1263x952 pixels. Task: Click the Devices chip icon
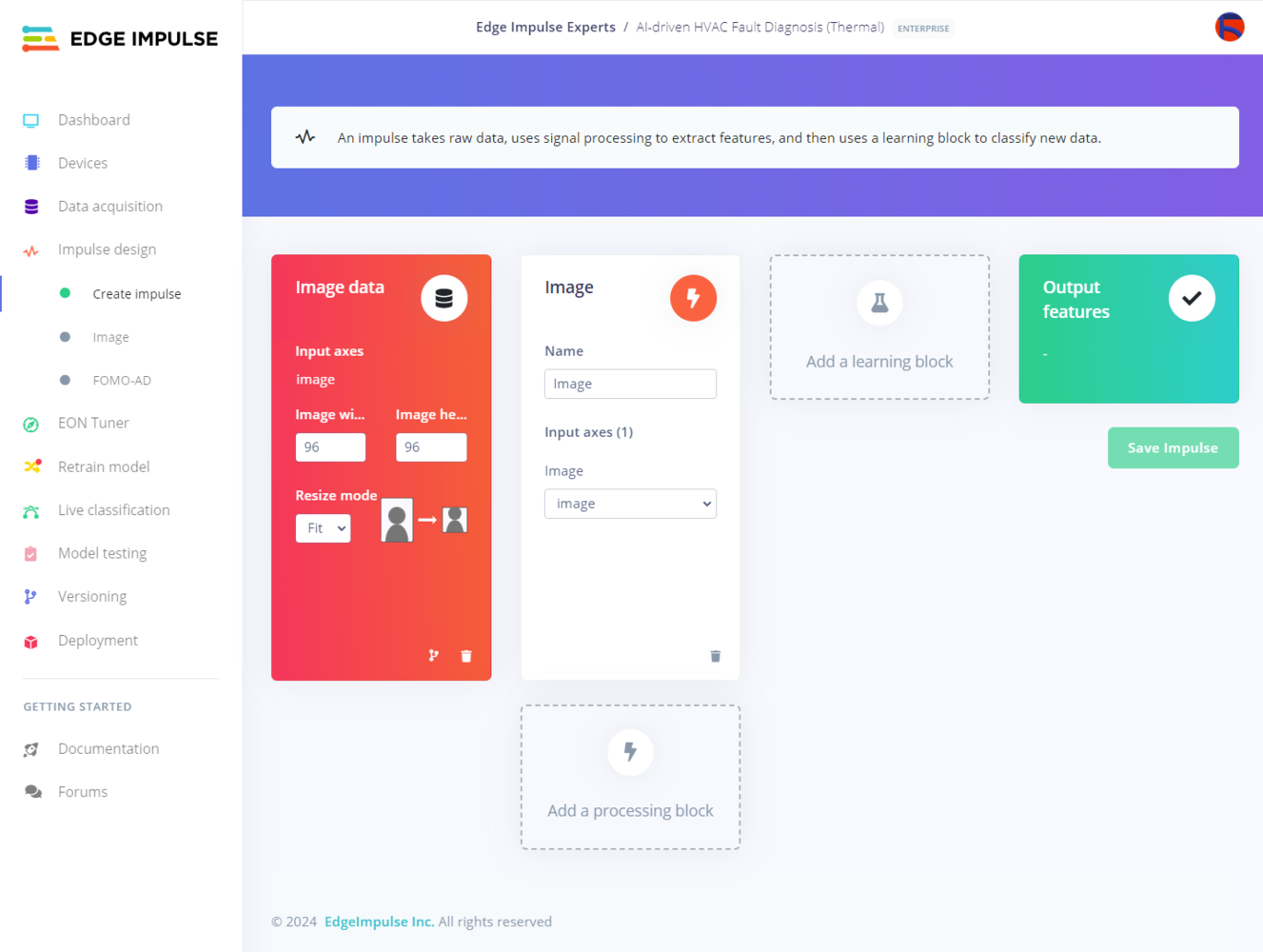tap(31, 164)
